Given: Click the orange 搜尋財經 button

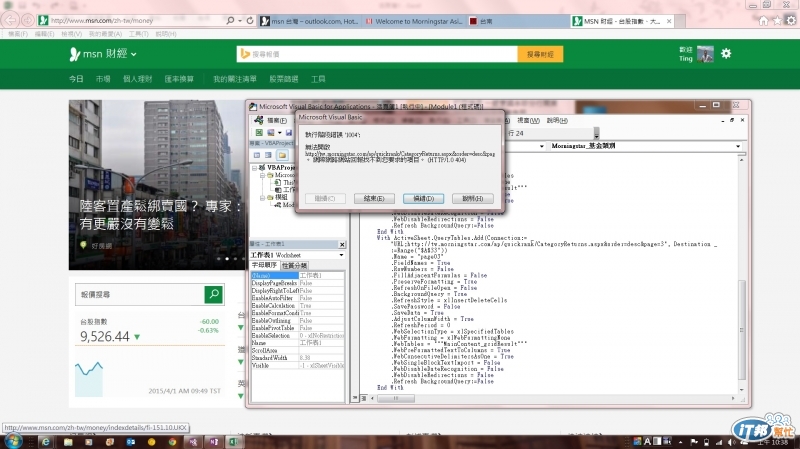Looking at the screenshot, I should point(540,54).
